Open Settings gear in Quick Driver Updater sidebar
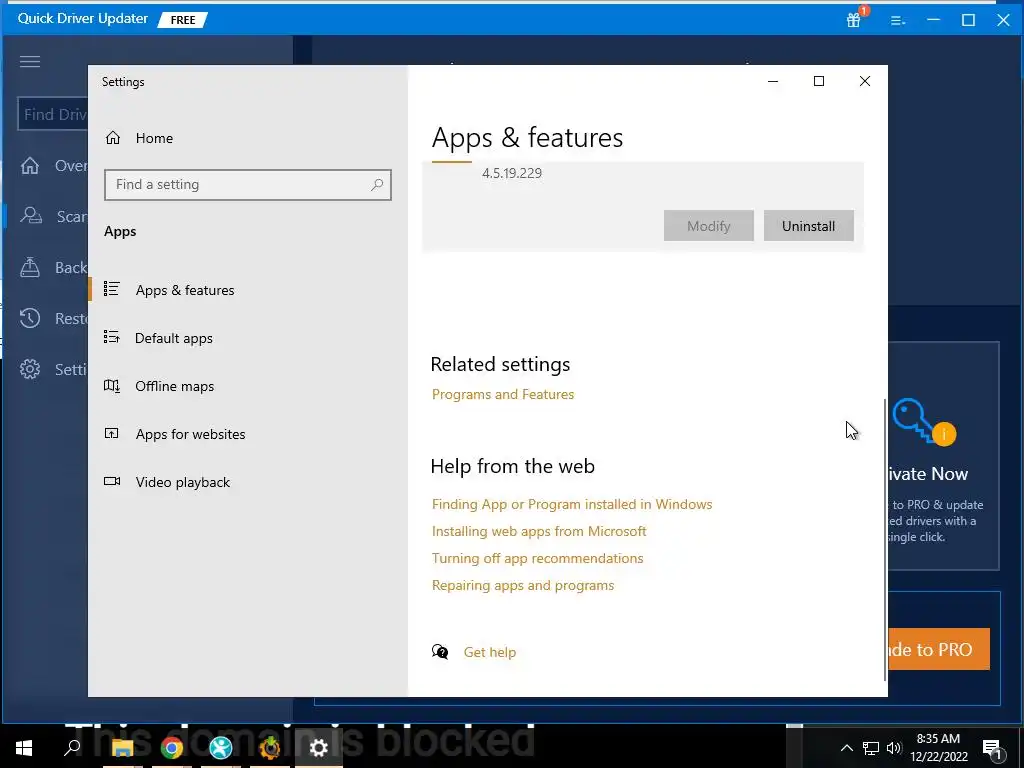 point(30,369)
